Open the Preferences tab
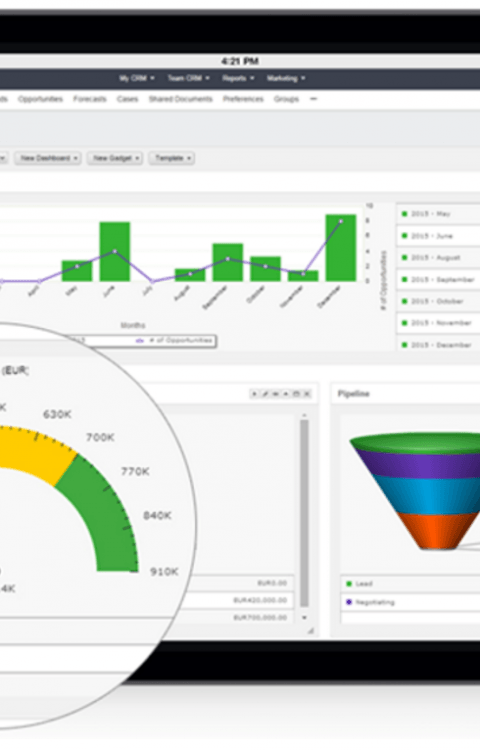The image size is (480, 750). 243,99
